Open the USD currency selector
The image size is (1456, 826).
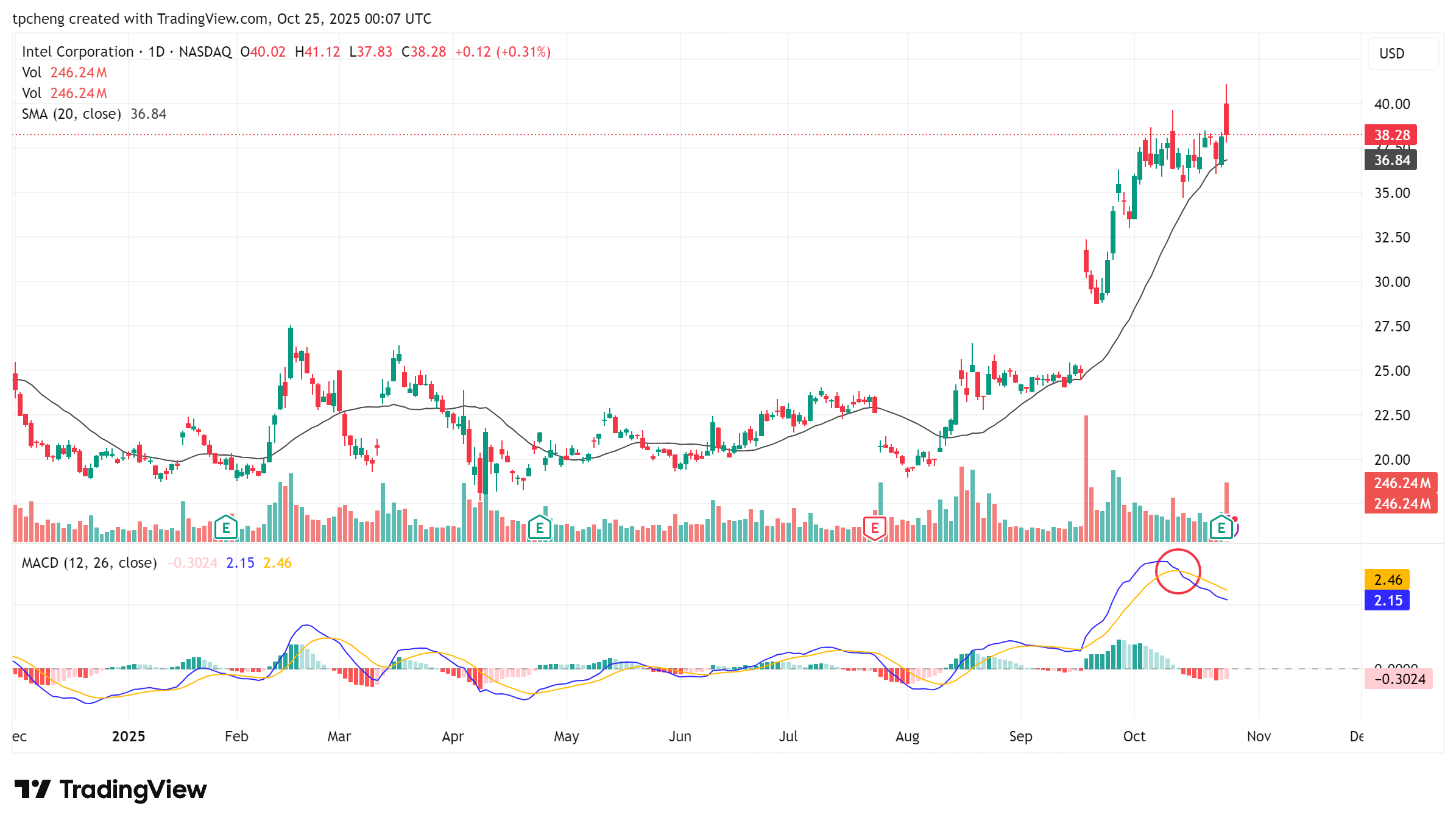[1402, 54]
